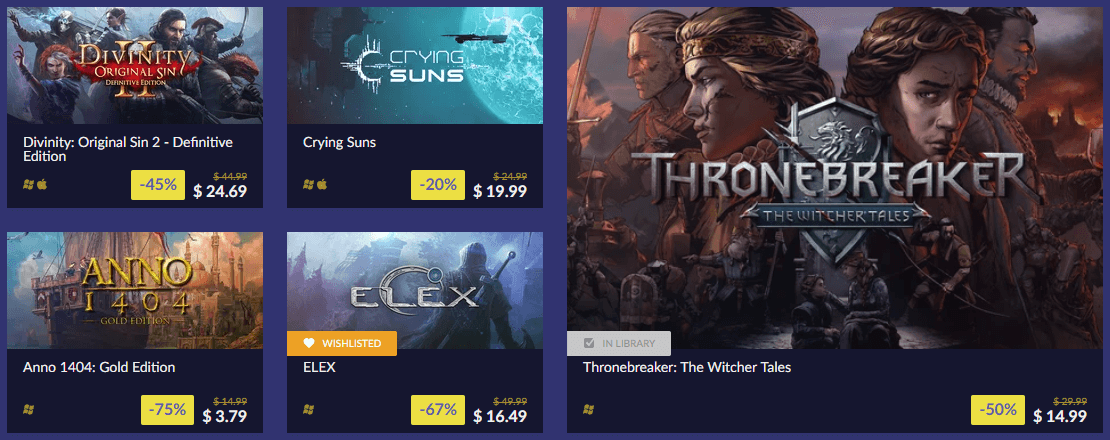Click heart icon on ELEX Wishlisted badge

[308, 343]
